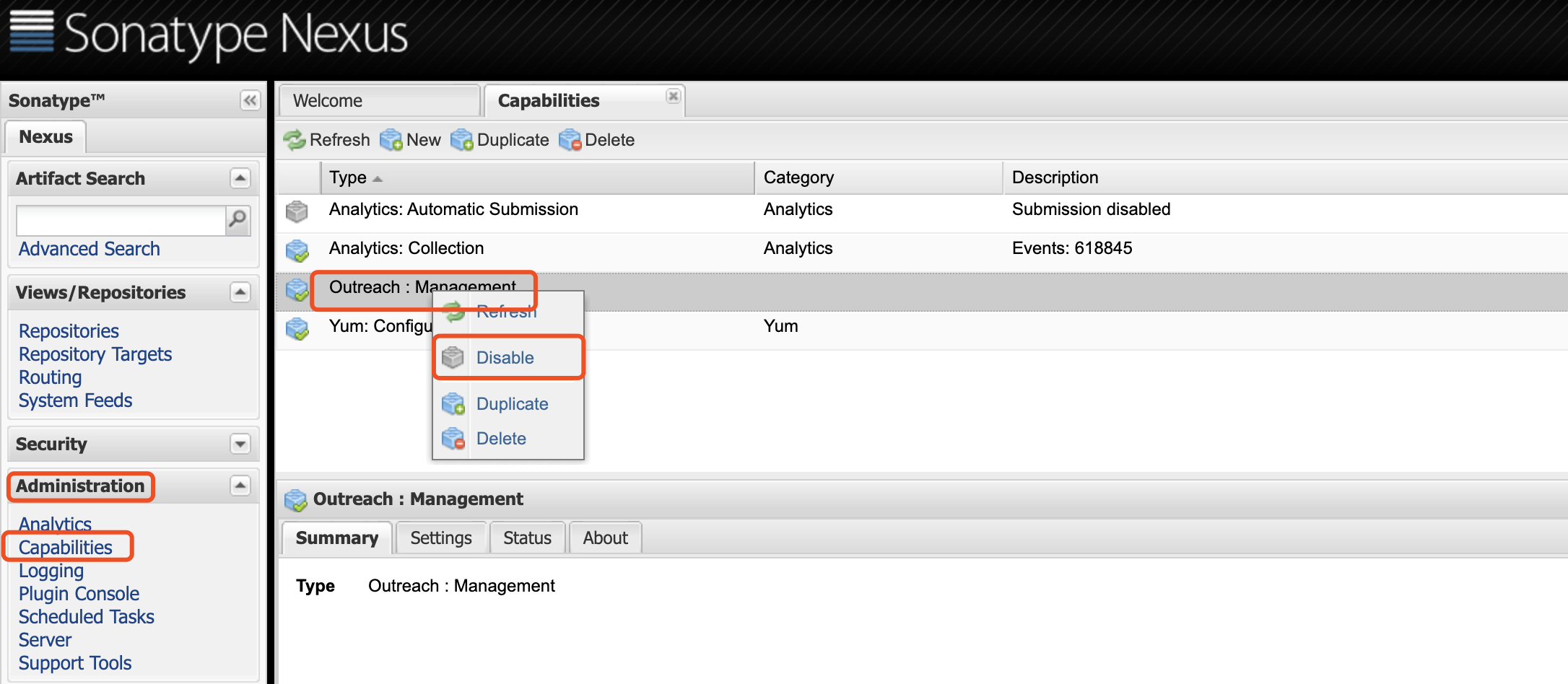Collapse the Views/Repositories panel
This screenshot has height=684, width=1568.
[x=240, y=292]
